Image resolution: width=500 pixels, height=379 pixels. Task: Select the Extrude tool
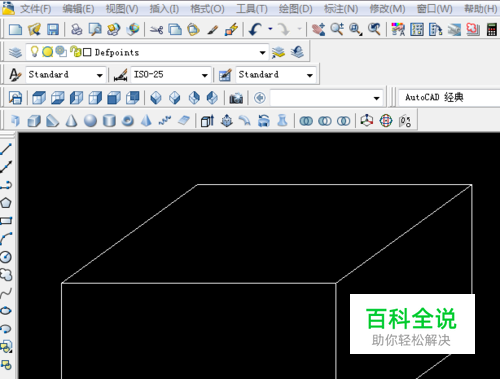[207, 121]
